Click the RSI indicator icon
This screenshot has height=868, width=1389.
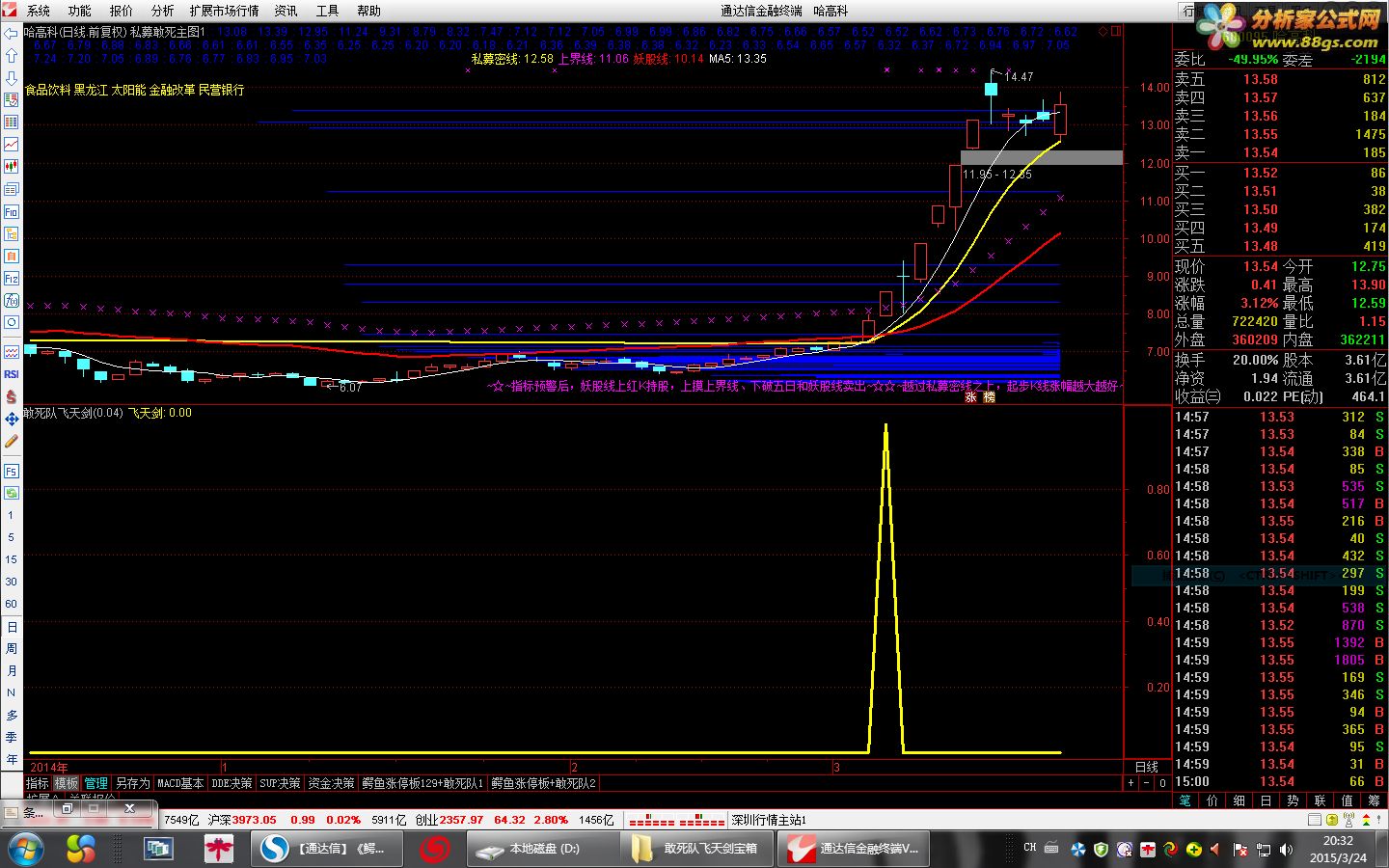[x=11, y=374]
